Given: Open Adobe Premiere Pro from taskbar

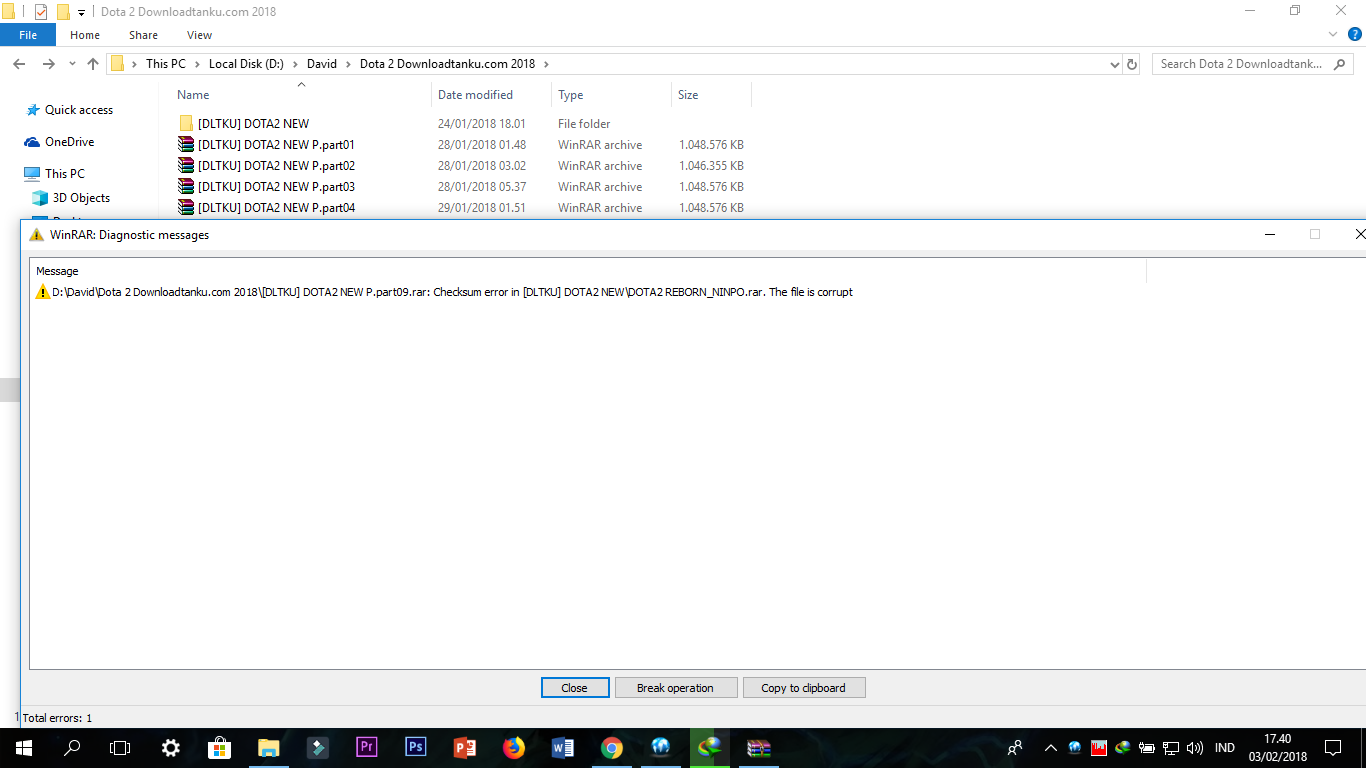Looking at the screenshot, I should [367, 748].
